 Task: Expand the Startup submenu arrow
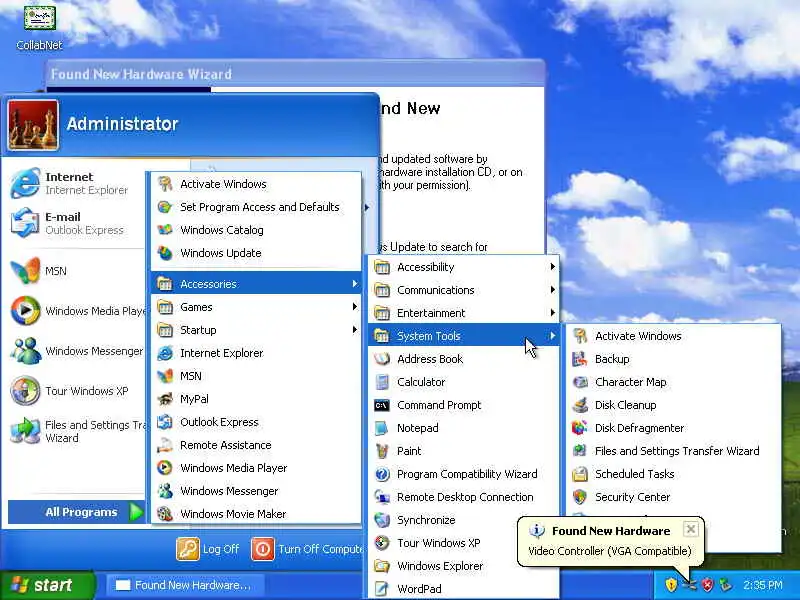pyautogui.click(x=355, y=330)
